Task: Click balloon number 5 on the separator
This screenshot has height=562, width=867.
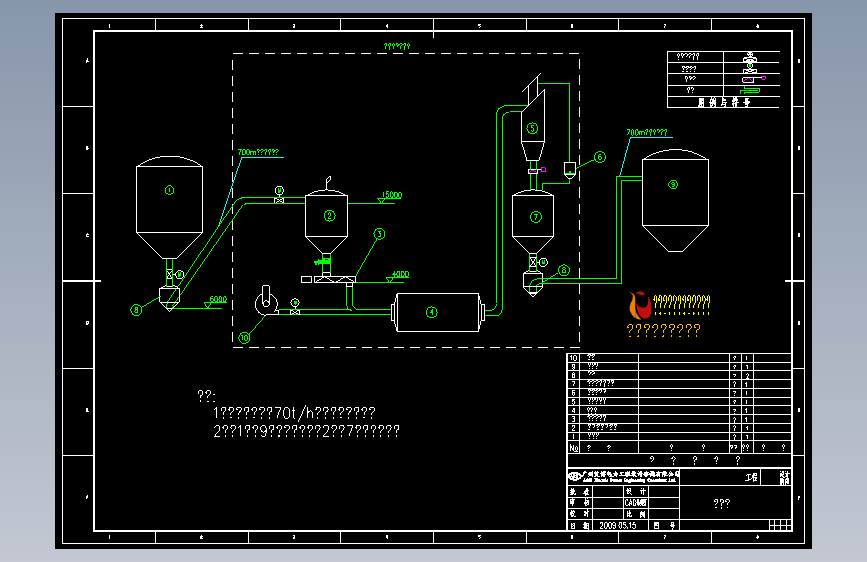Action: point(532,128)
